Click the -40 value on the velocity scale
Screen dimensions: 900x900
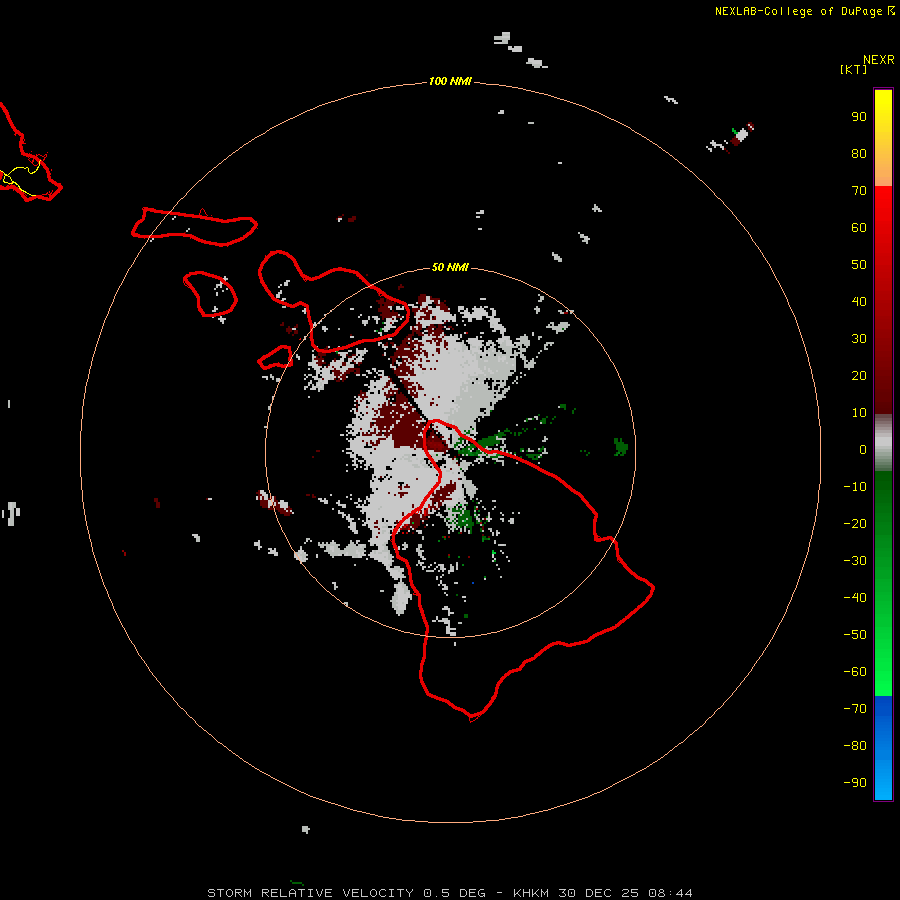pyautogui.click(x=855, y=598)
